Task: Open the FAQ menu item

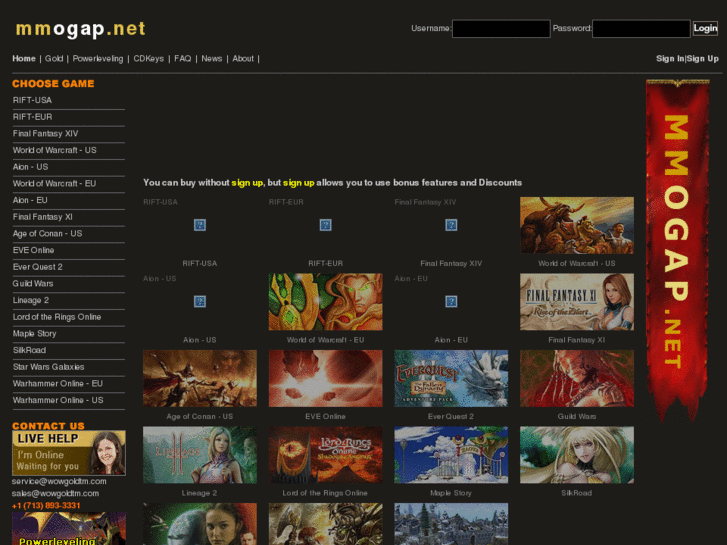Action: [x=182, y=58]
